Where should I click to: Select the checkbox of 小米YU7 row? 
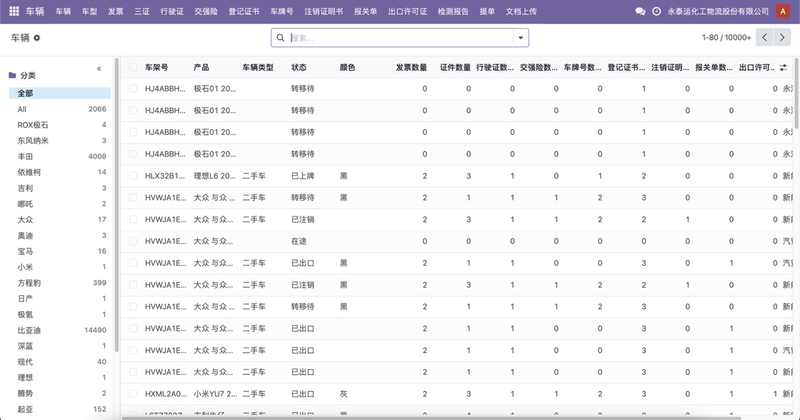[x=133, y=394]
